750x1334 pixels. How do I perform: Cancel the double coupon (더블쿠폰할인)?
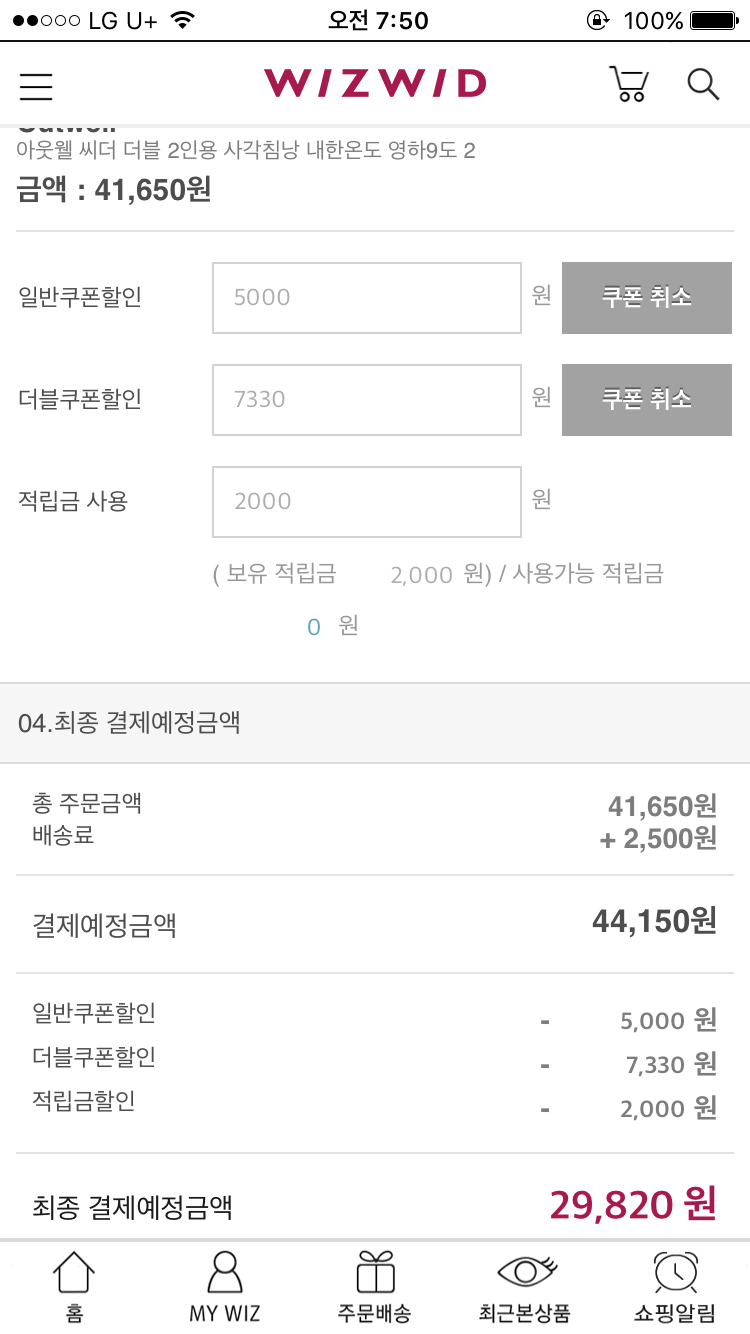click(646, 400)
